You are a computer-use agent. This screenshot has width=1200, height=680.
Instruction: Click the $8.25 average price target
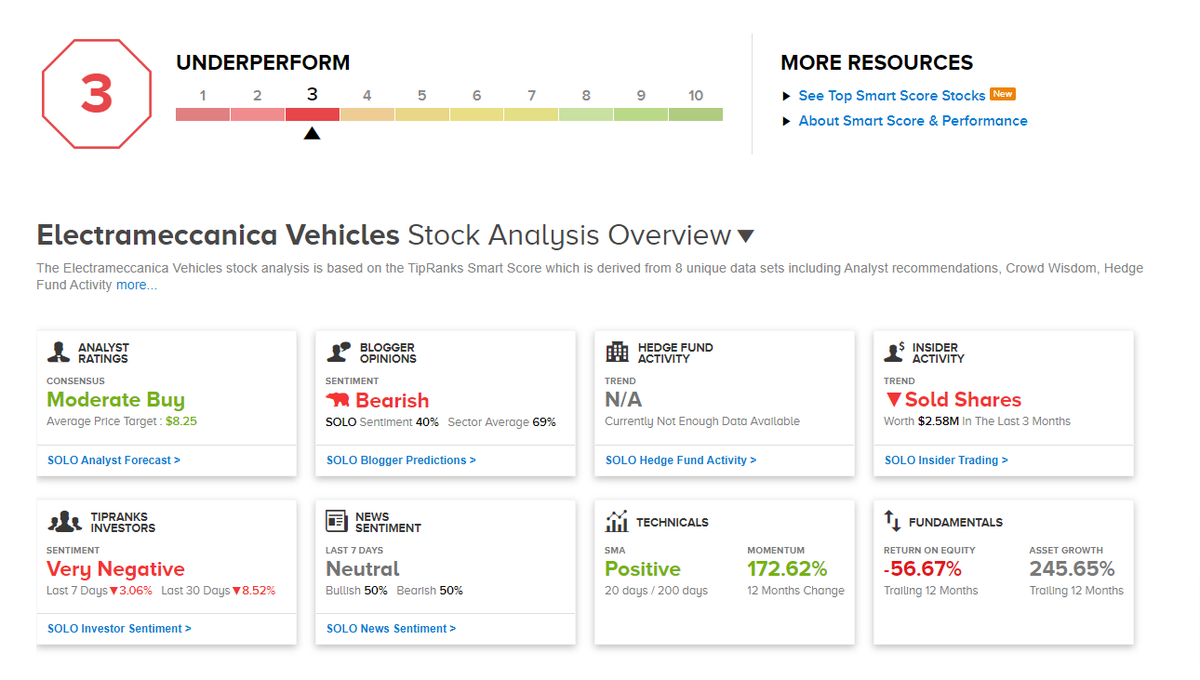(181, 421)
